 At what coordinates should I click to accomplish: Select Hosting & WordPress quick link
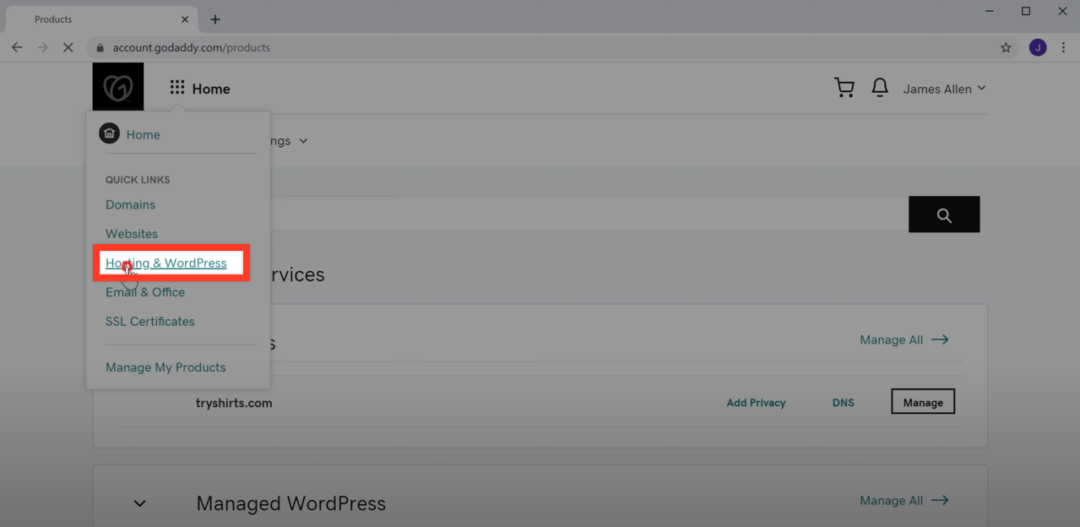pos(166,263)
